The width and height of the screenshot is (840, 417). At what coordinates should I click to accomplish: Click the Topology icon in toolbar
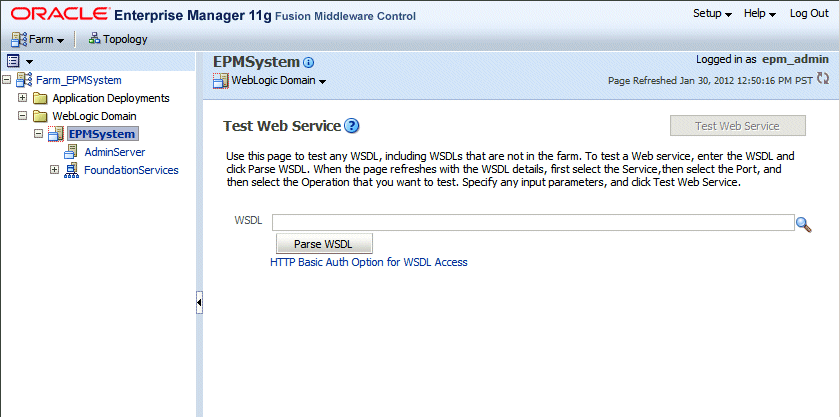tap(95, 39)
